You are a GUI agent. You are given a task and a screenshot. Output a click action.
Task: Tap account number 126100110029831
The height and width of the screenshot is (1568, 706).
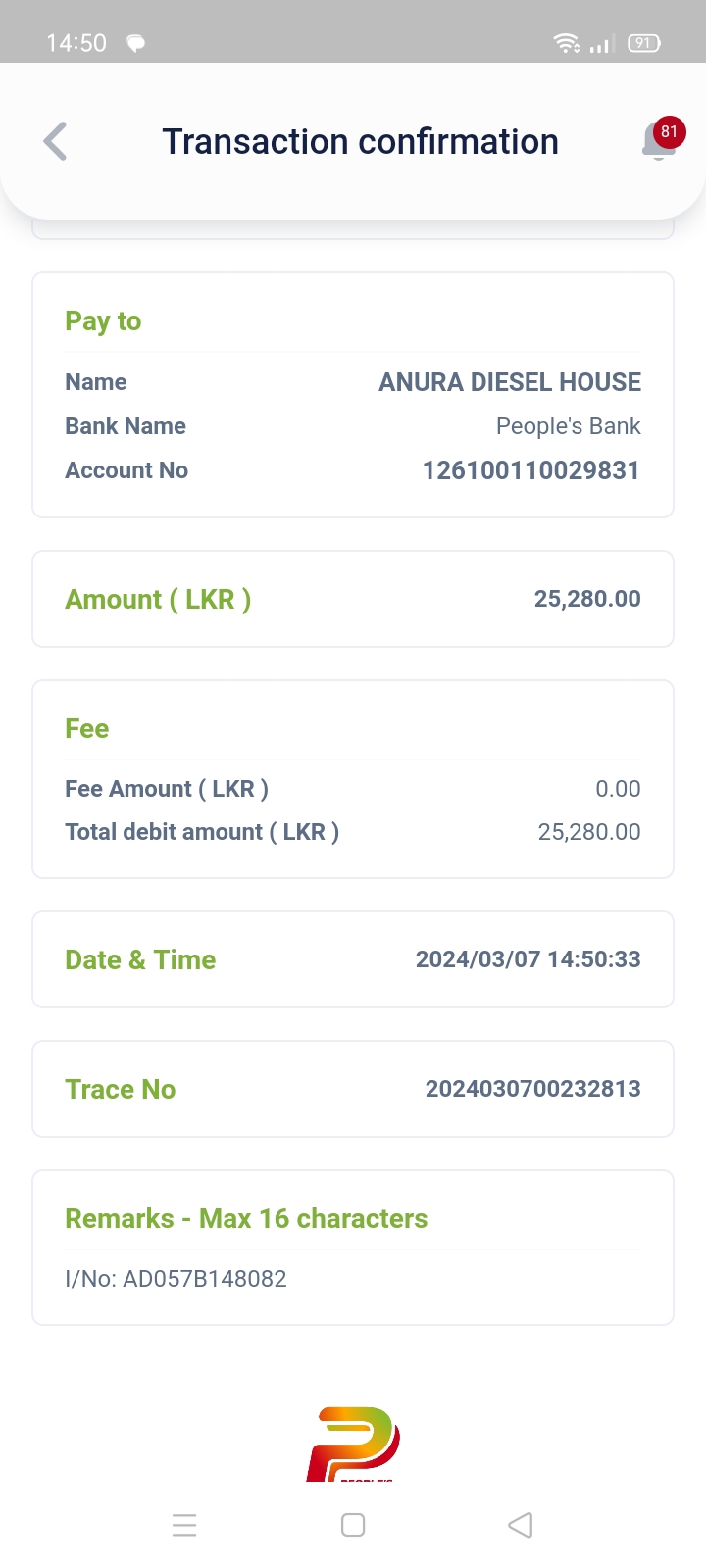530,470
